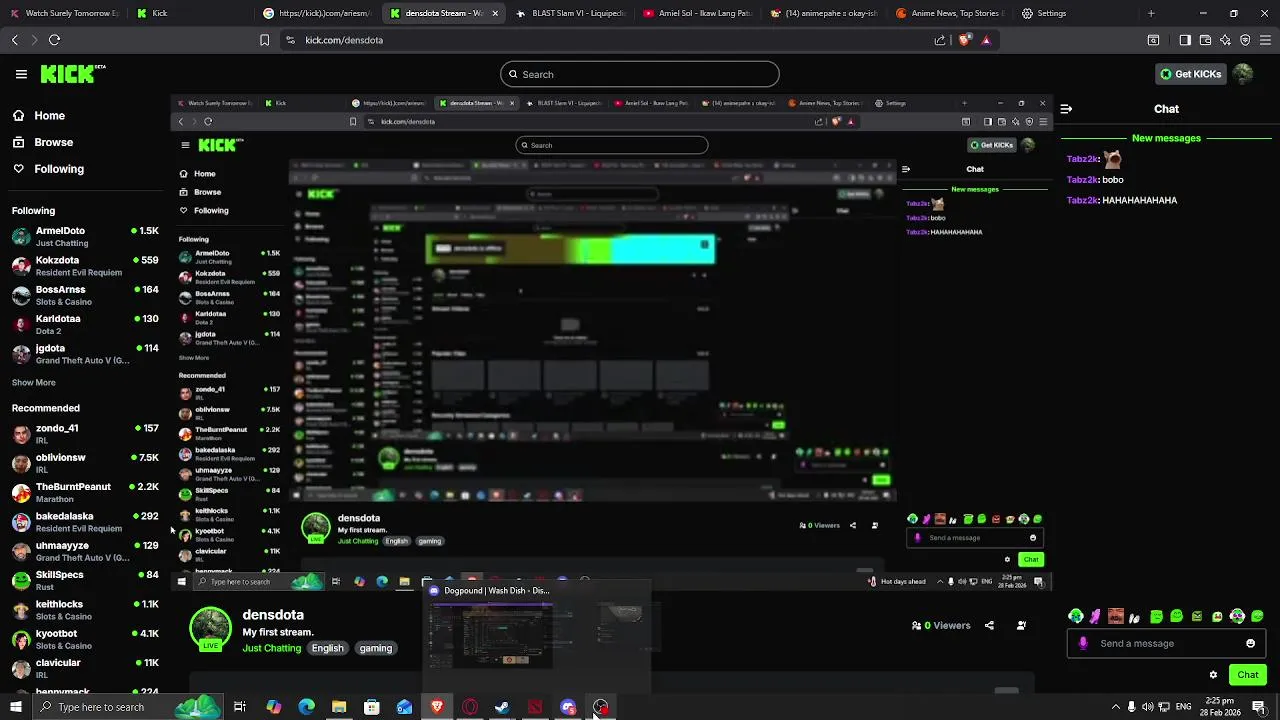Click the browser back arrow

[14, 40]
